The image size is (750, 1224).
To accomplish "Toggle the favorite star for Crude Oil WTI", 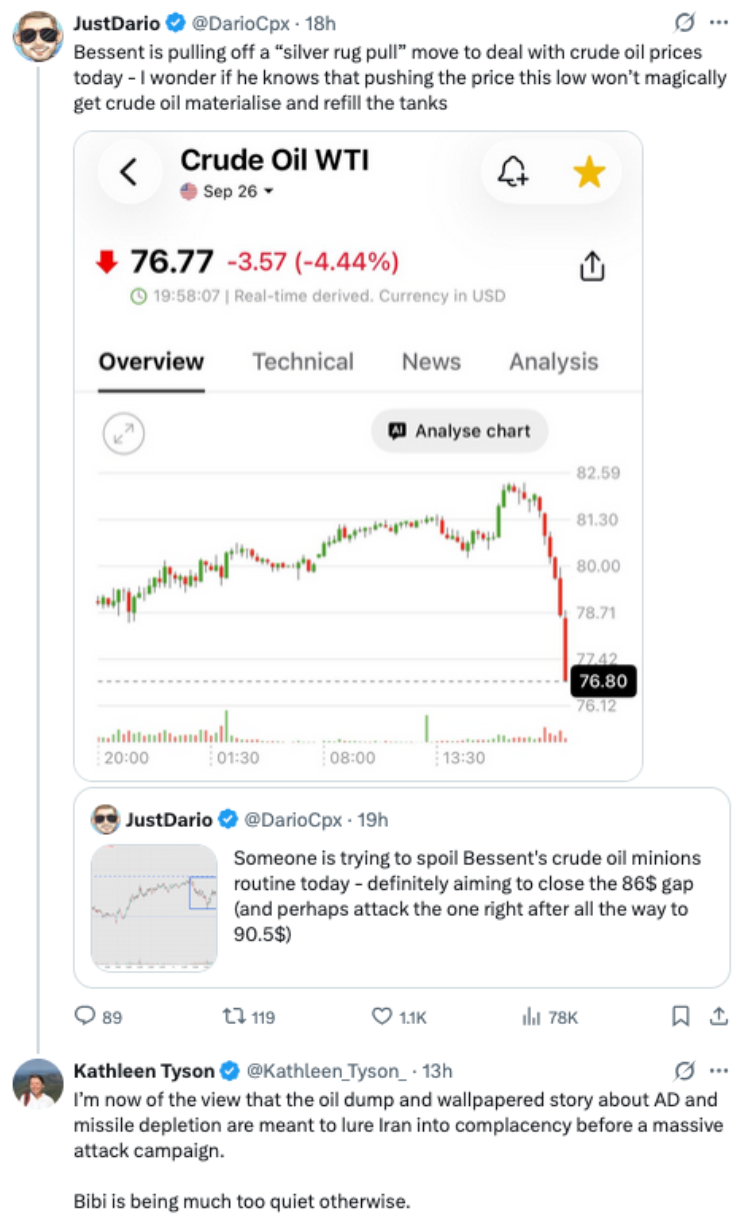I will click(589, 173).
